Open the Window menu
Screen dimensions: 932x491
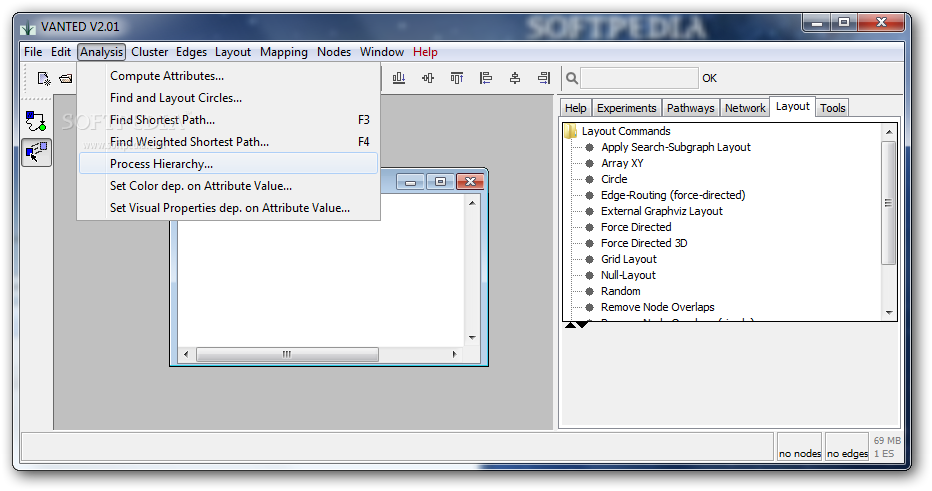click(382, 52)
